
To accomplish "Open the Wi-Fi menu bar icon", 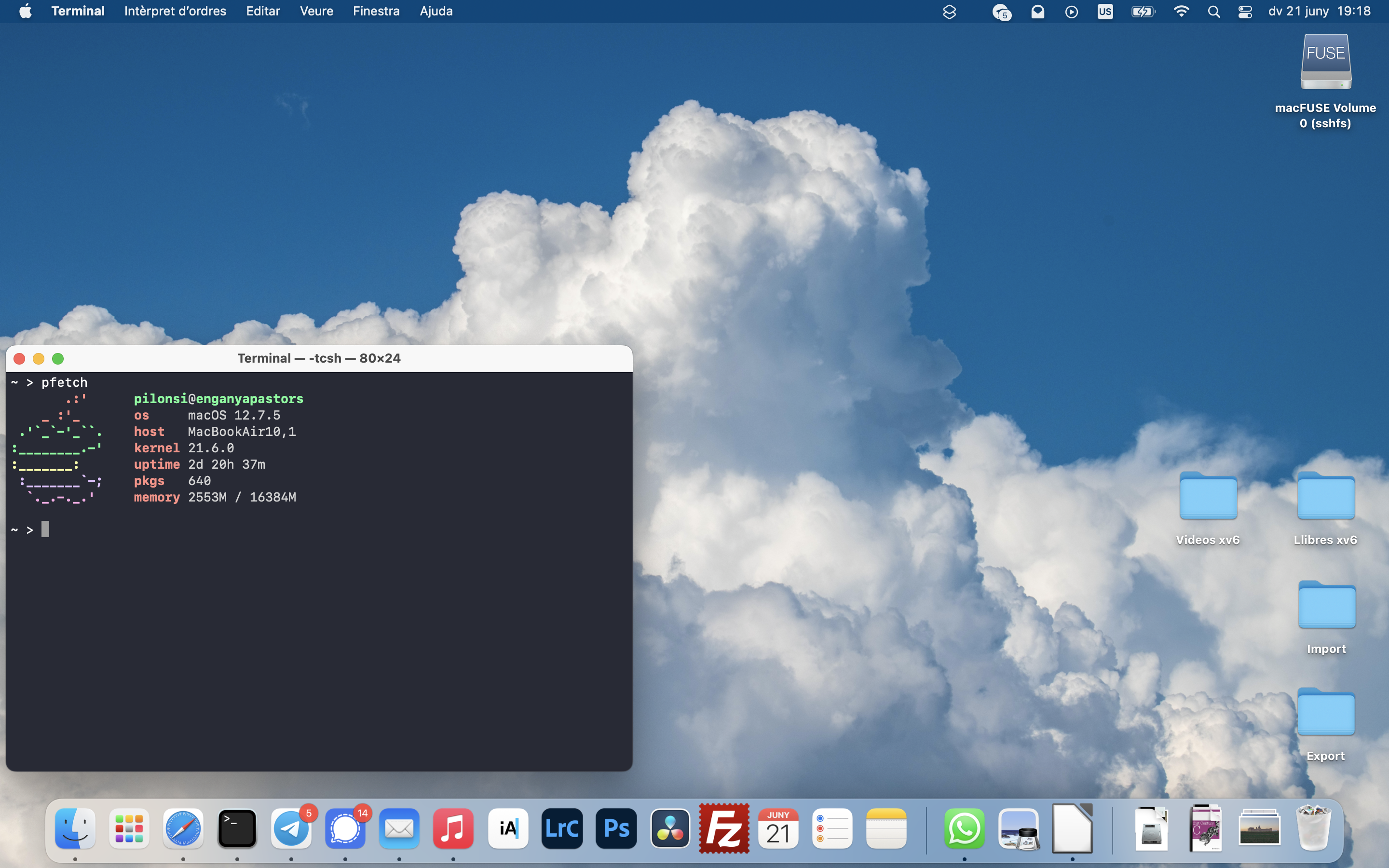I will 1181,12.
